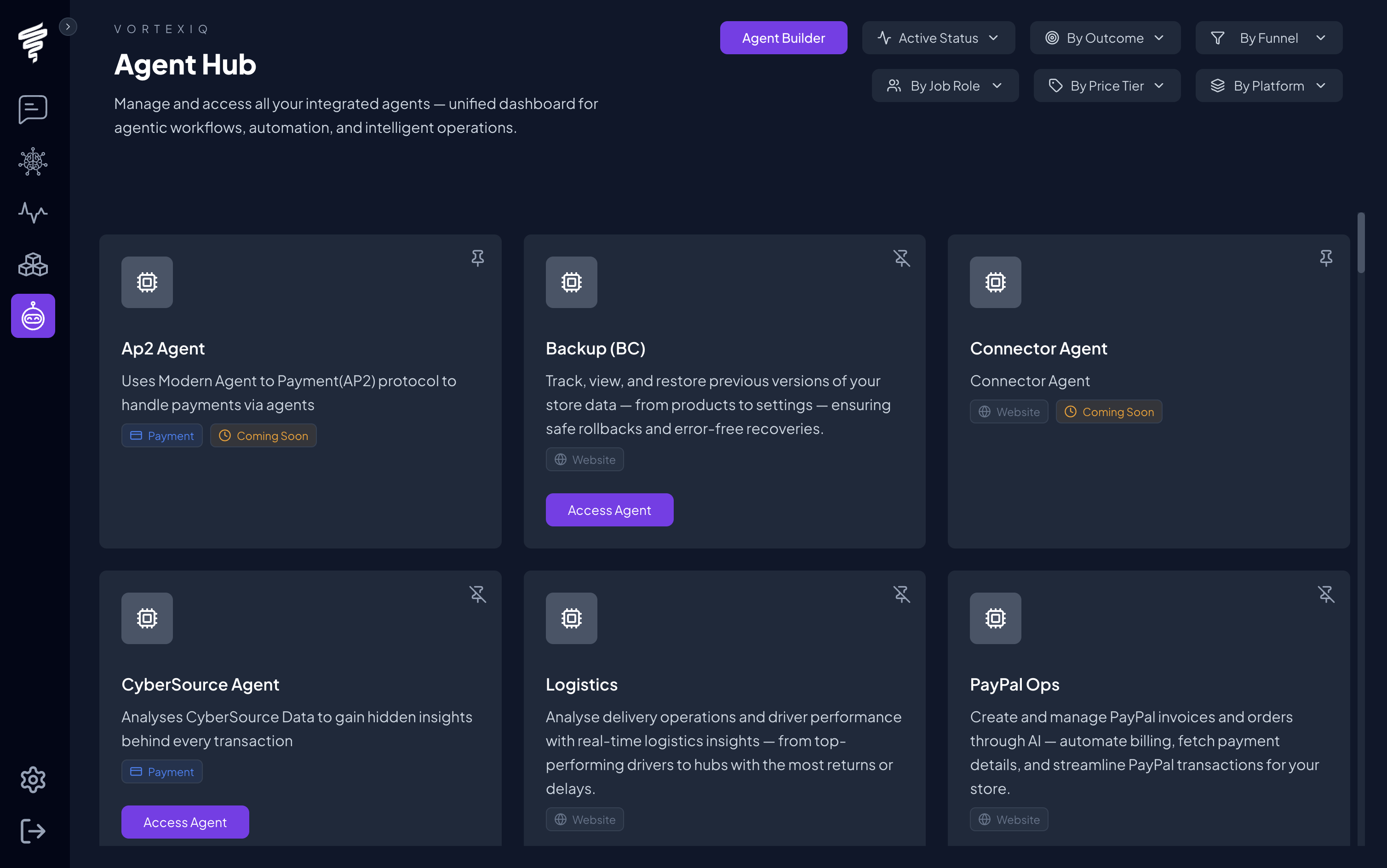
Task: Toggle pin on Connector Agent card
Action: (x=1325, y=258)
